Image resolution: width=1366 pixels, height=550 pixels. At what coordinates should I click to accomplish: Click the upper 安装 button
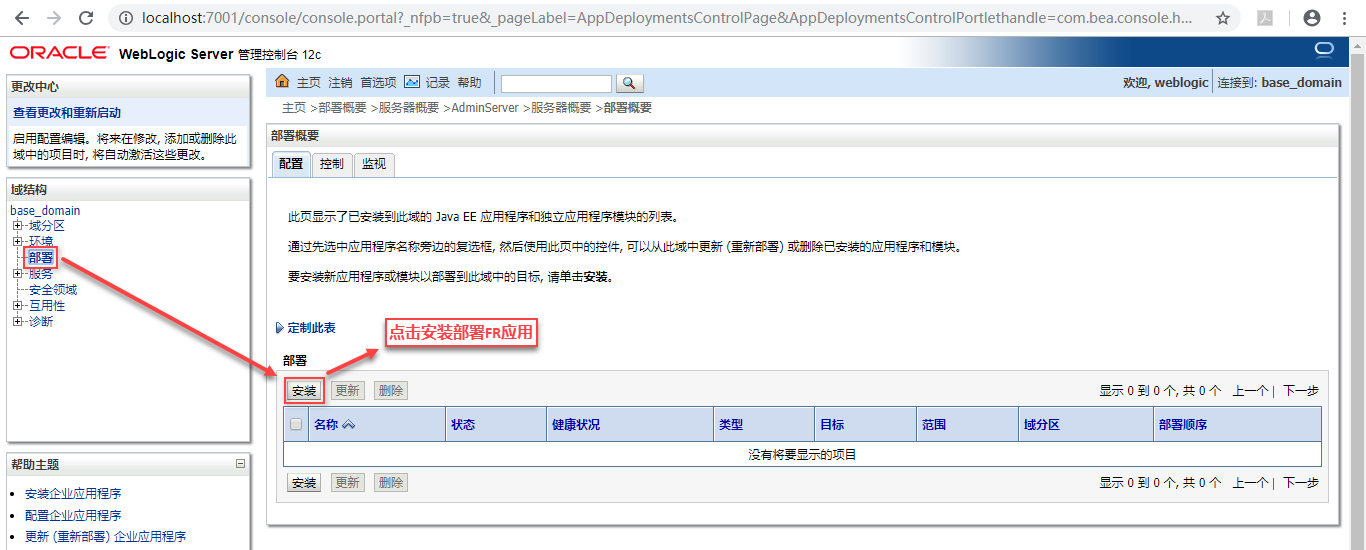(304, 391)
